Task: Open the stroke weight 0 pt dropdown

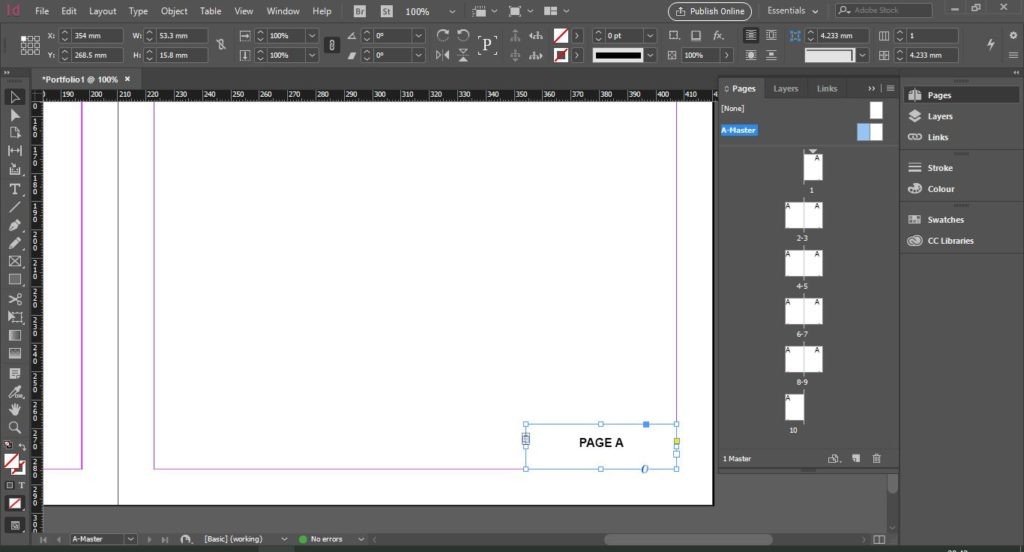Action: pyautogui.click(x=649, y=35)
